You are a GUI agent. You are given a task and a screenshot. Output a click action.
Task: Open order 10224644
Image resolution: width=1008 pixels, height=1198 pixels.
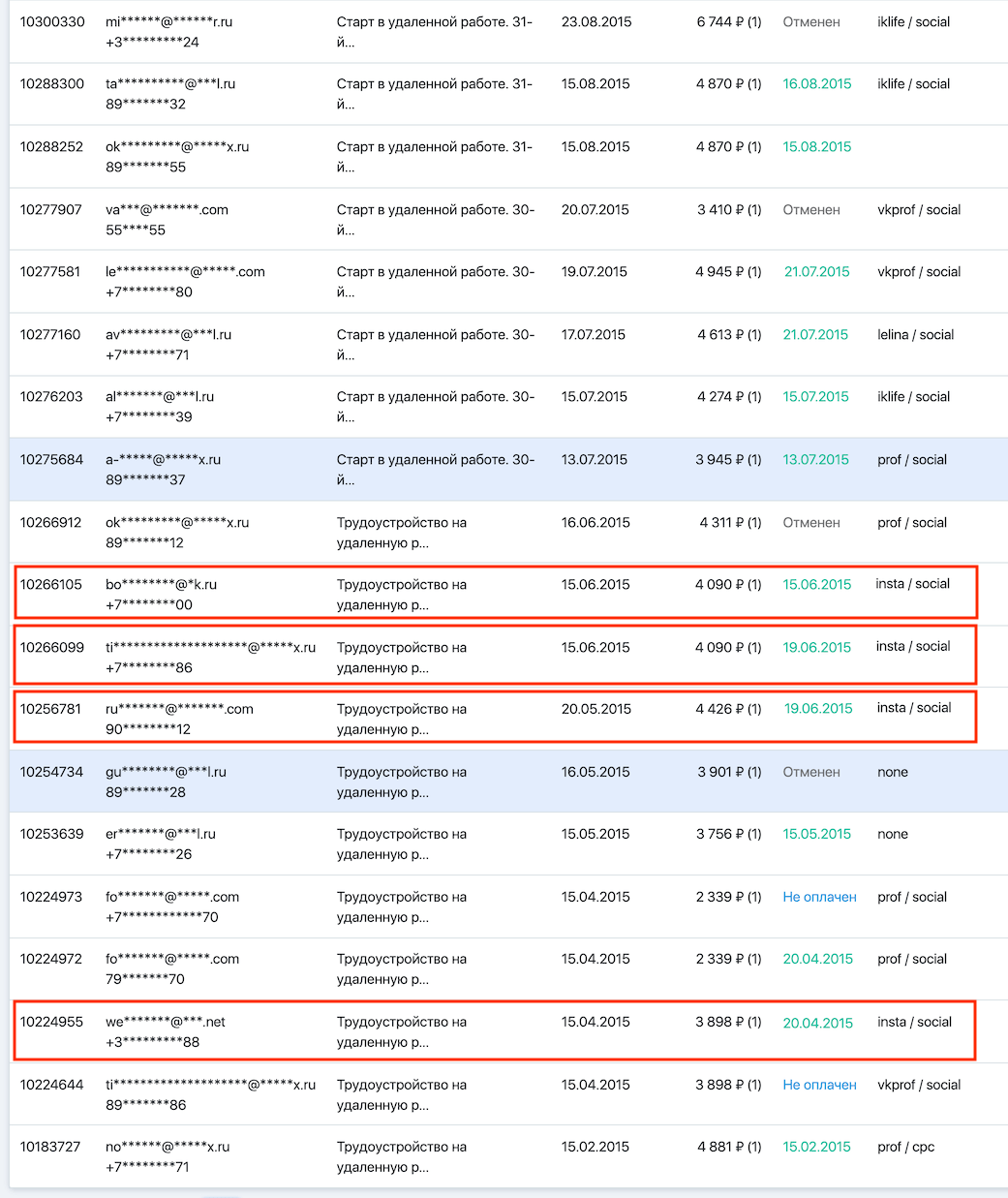tap(52, 1085)
